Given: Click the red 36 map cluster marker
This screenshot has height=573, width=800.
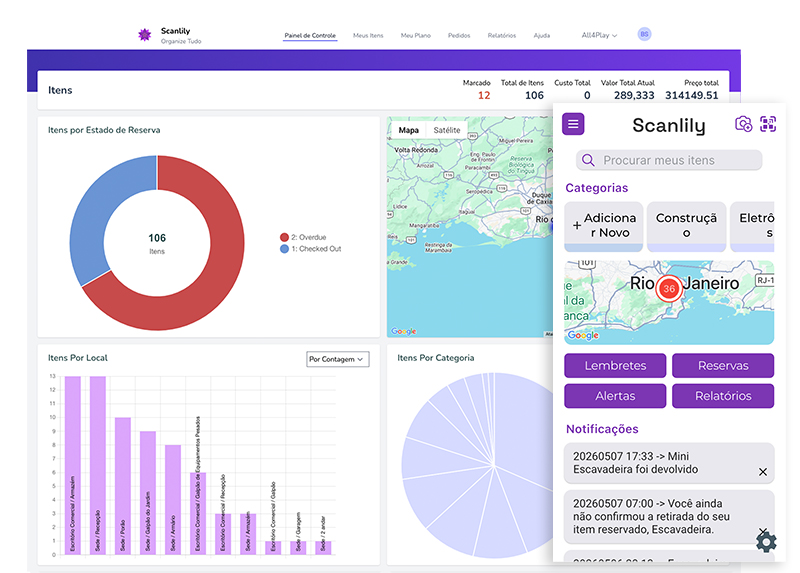Looking at the screenshot, I should (x=669, y=289).
